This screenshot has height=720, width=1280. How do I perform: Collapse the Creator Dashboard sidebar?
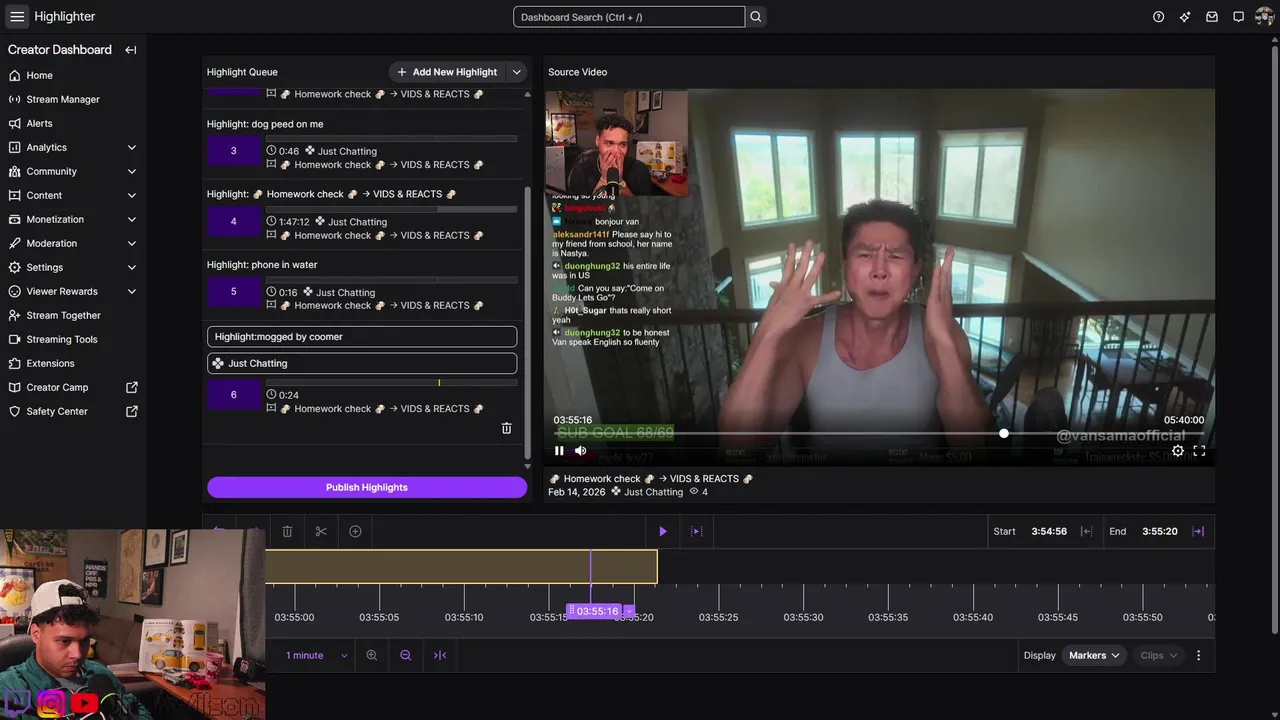(x=130, y=50)
